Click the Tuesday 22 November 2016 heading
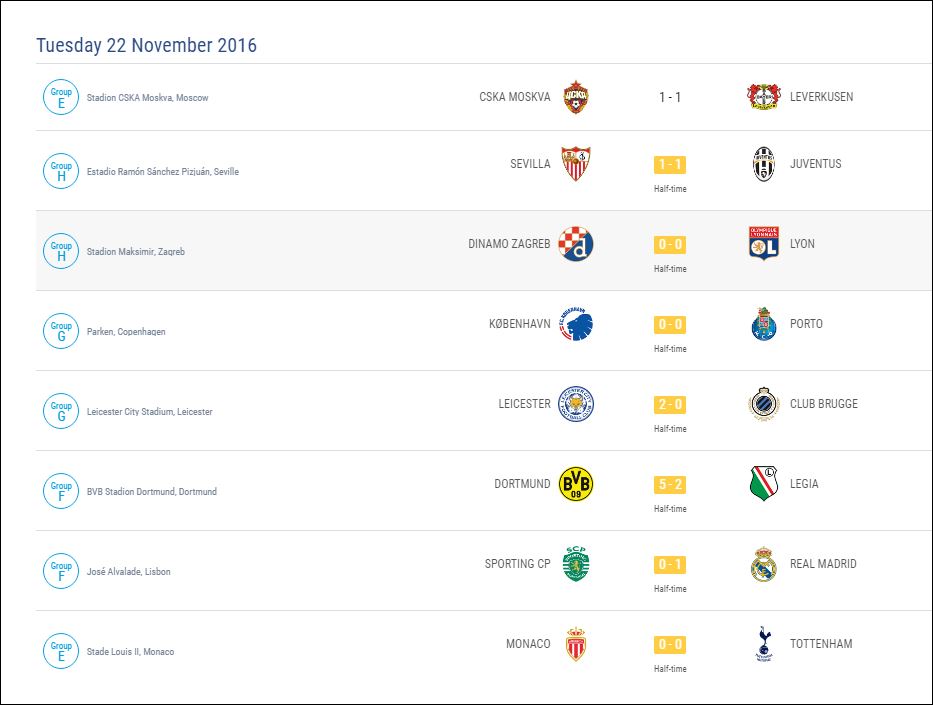This screenshot has height=705, width=933. pos(146,46)
